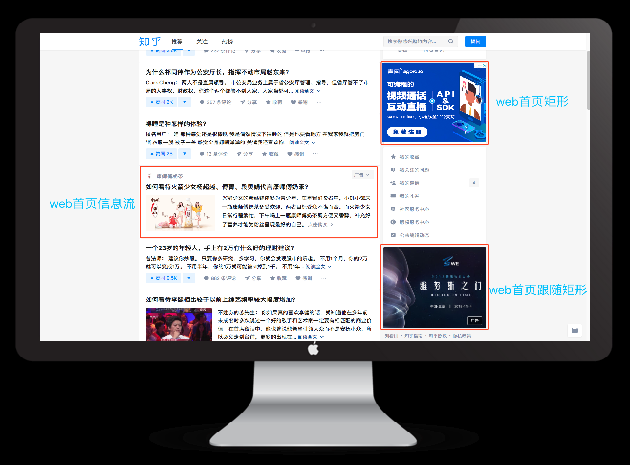Open the question title above crowd video thumbnail
Screen dimensions: 630x465
(221, 299)
